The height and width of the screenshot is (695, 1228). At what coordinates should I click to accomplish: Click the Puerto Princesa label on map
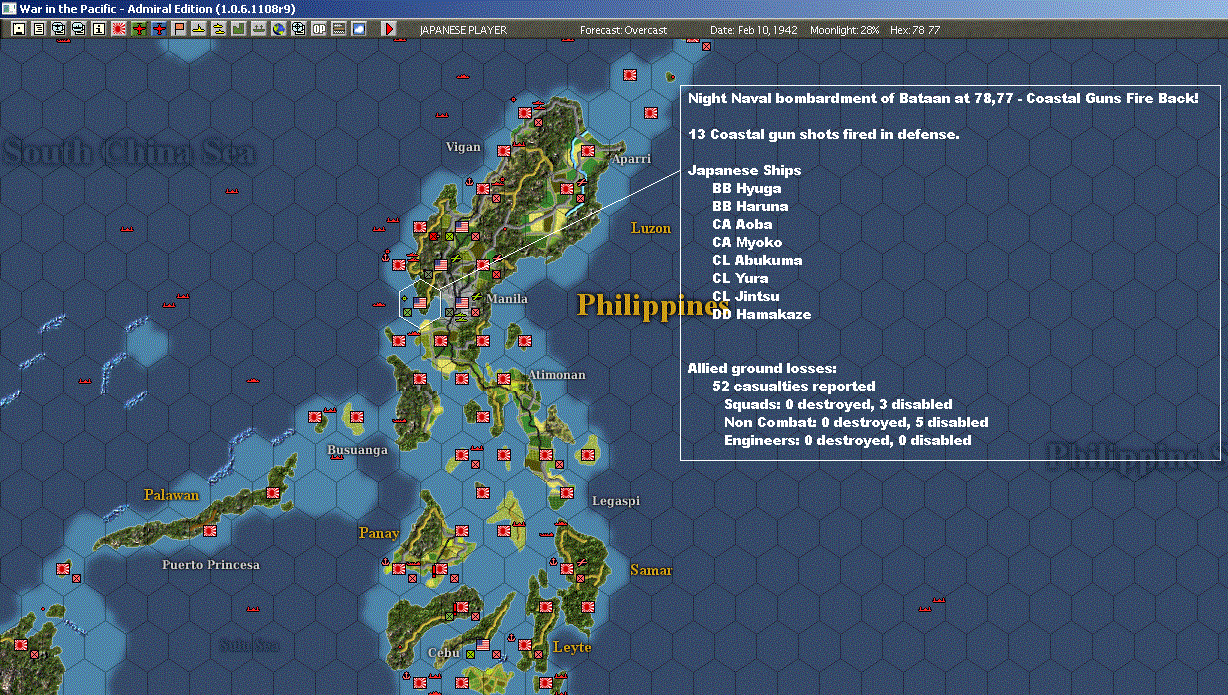tap(211, 565)
